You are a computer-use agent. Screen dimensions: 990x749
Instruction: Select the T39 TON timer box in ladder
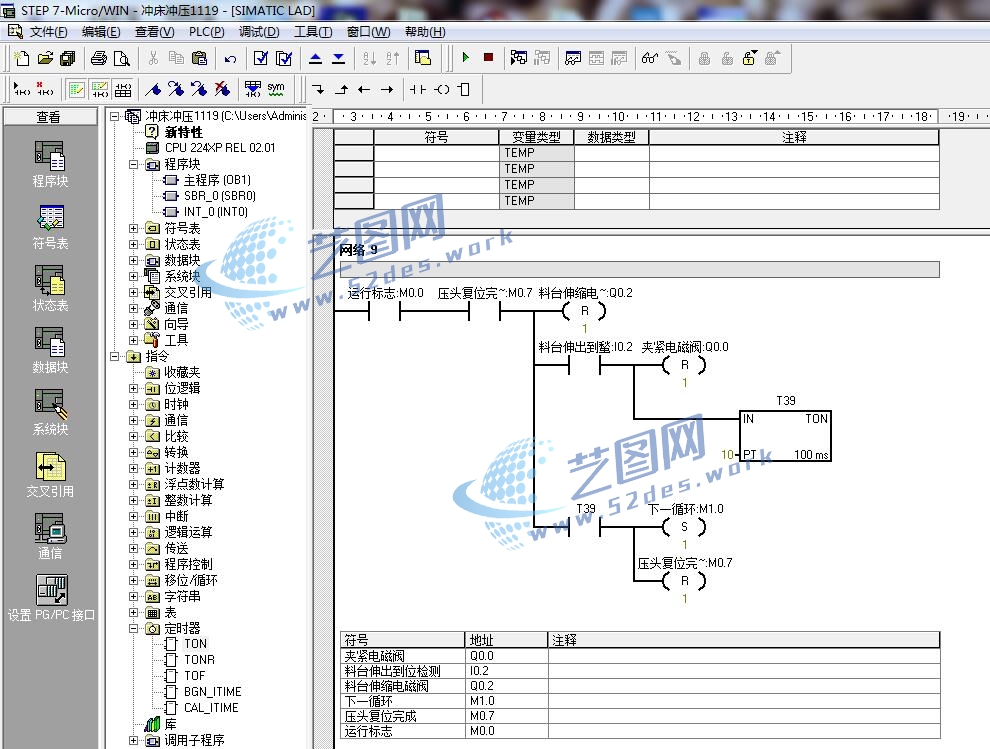coord(785,436)
